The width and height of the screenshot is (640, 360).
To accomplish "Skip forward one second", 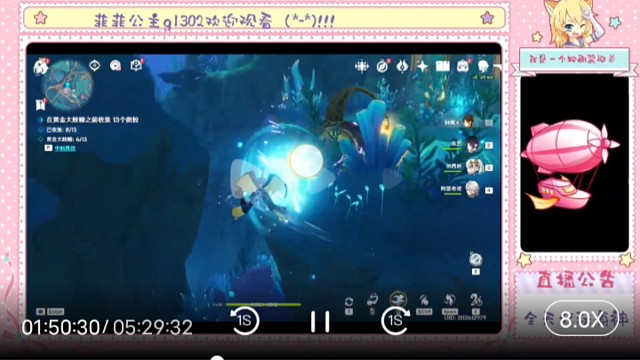I will pyautogui.click(x=395, y=321).
